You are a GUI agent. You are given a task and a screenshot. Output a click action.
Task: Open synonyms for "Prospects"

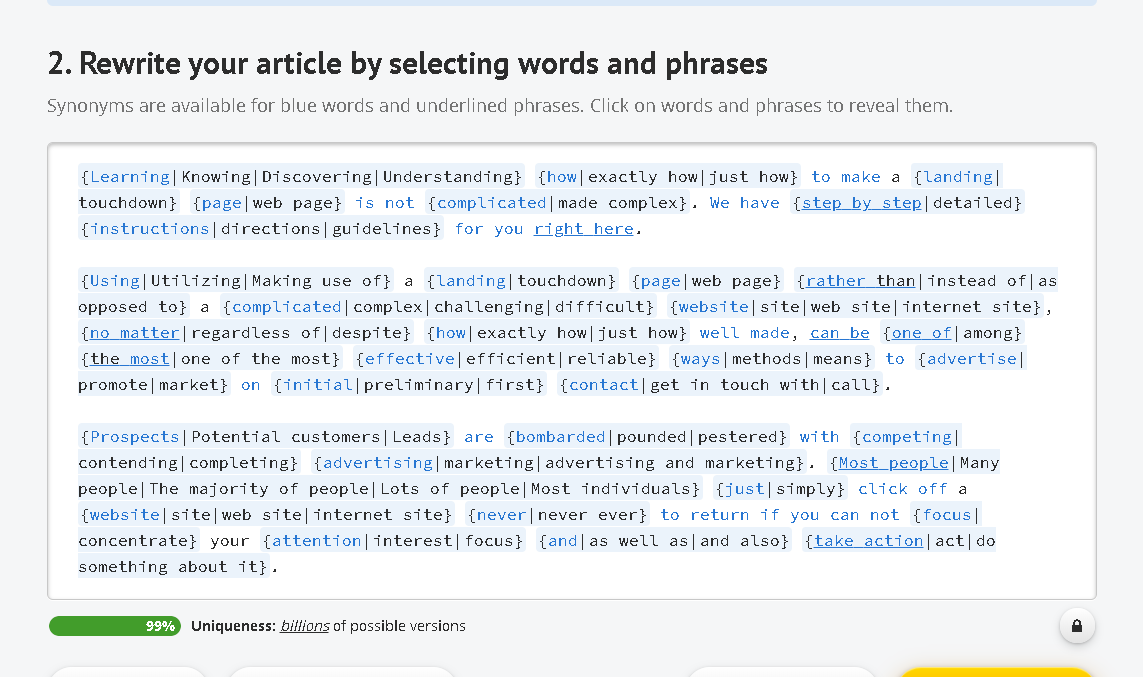tap(135, 437)
